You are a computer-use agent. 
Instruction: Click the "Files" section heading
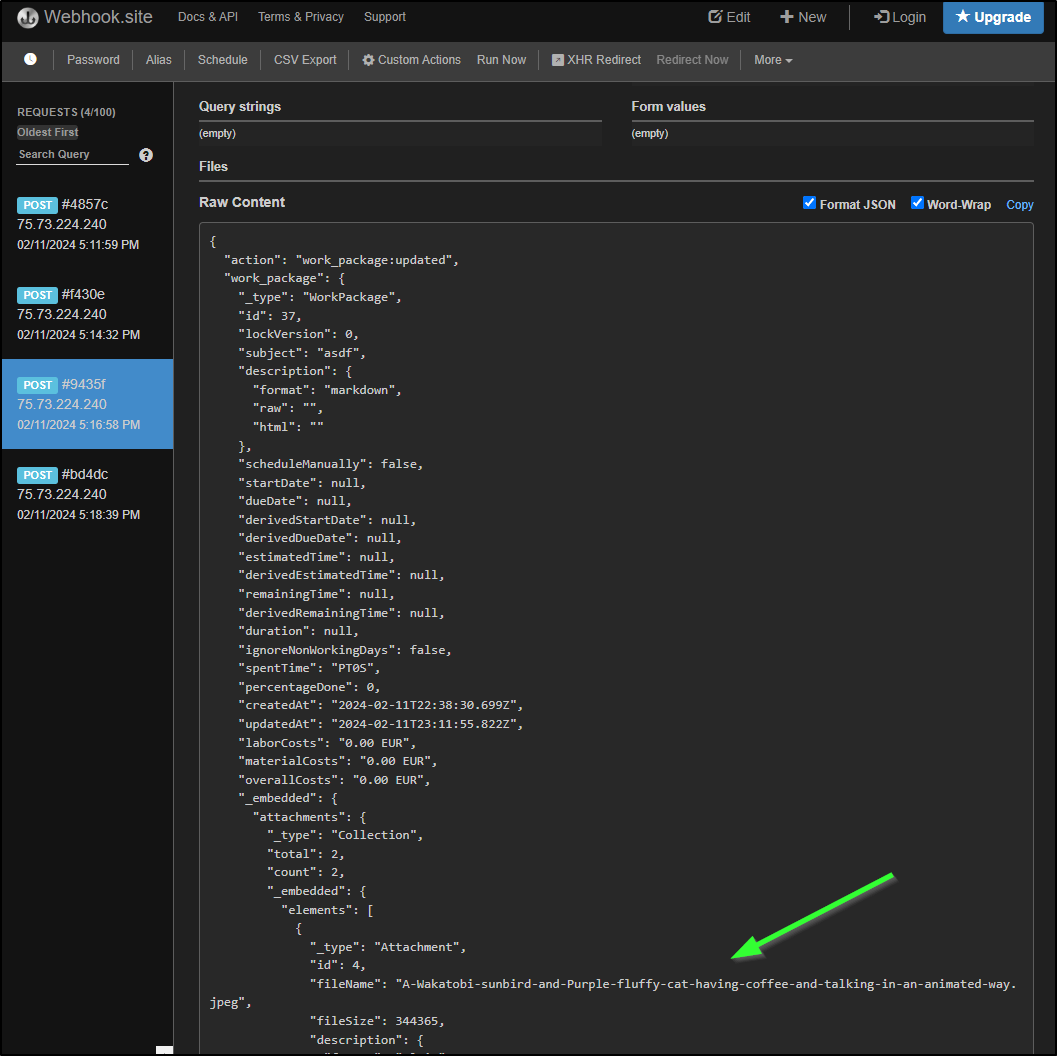pyautogui.click(x=213, y=166)
